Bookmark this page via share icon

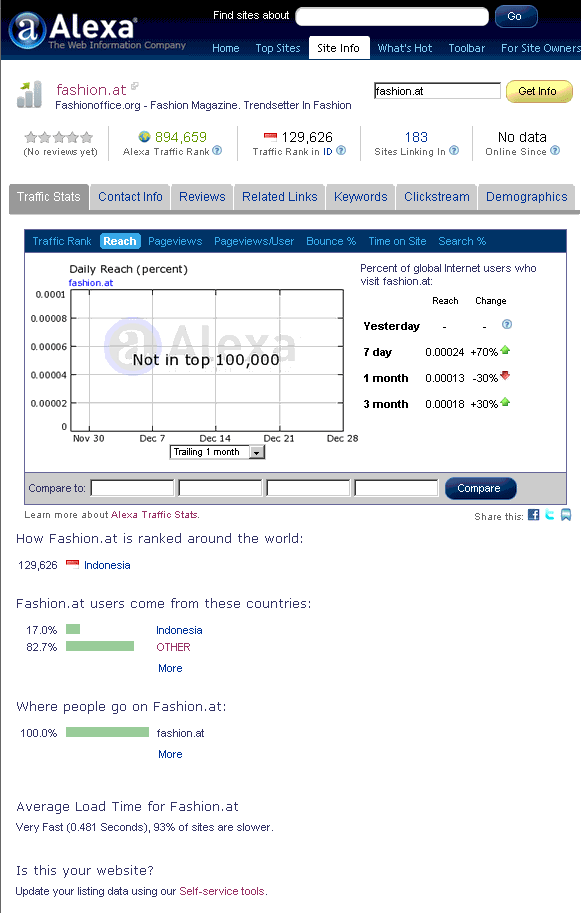[566, 515]
